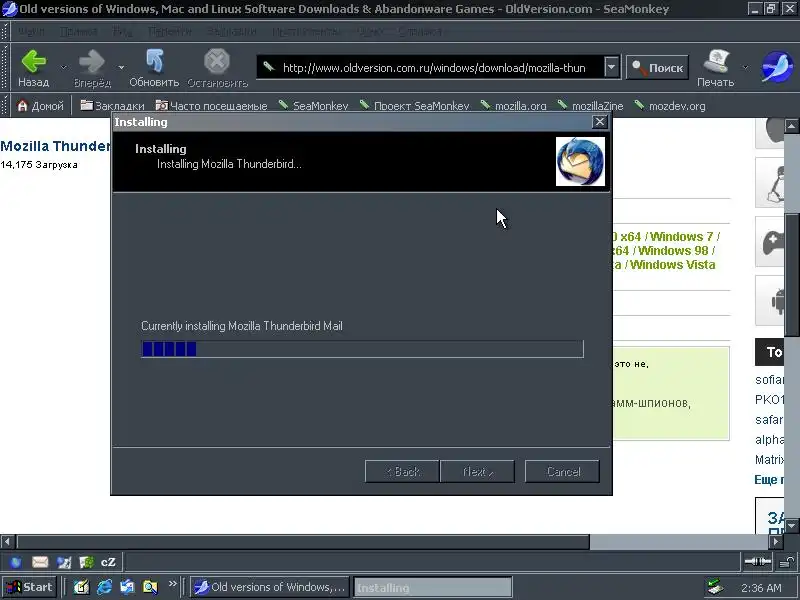Click the Outlook Express quick launch icon

coord(127,587)
